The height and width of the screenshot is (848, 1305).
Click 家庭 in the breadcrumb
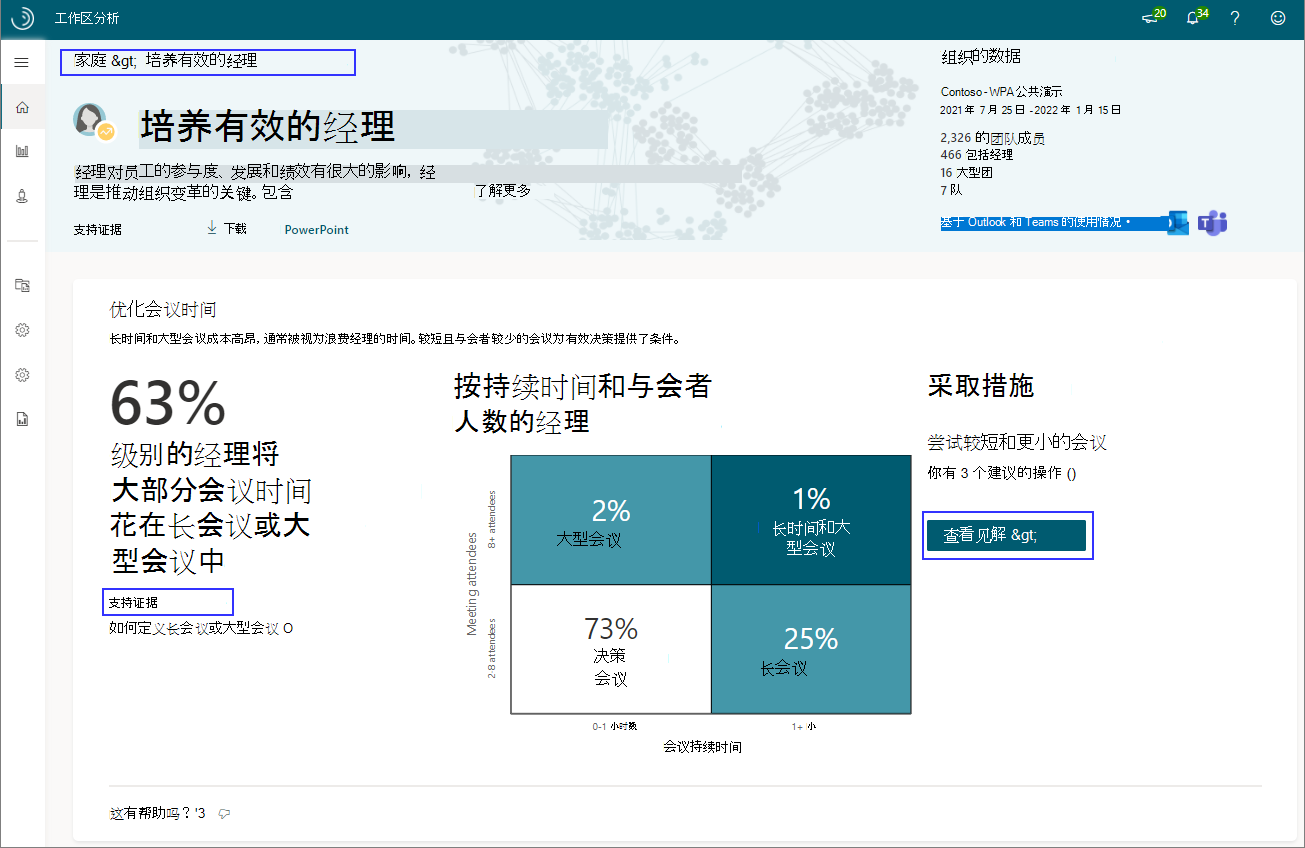(x=90, y=61)
